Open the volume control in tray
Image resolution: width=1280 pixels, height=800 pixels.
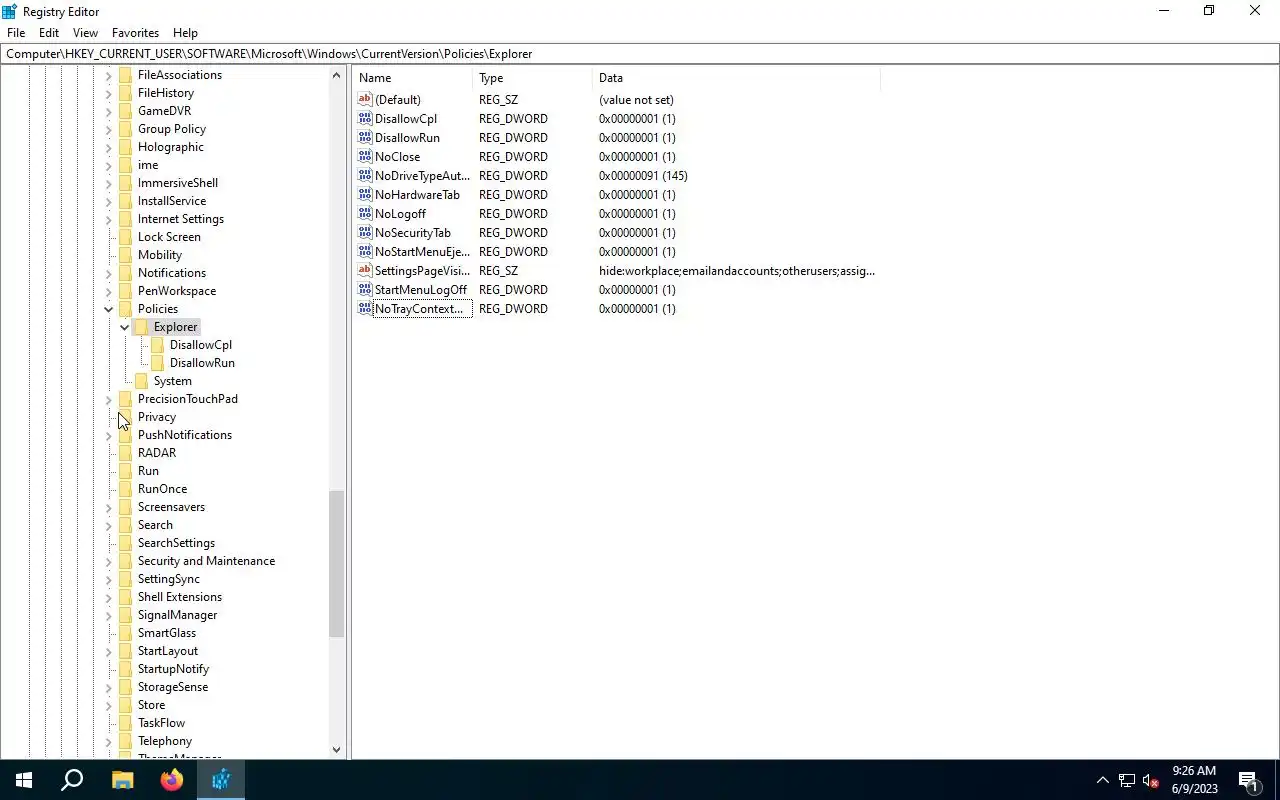click(x=1150, y=780)
